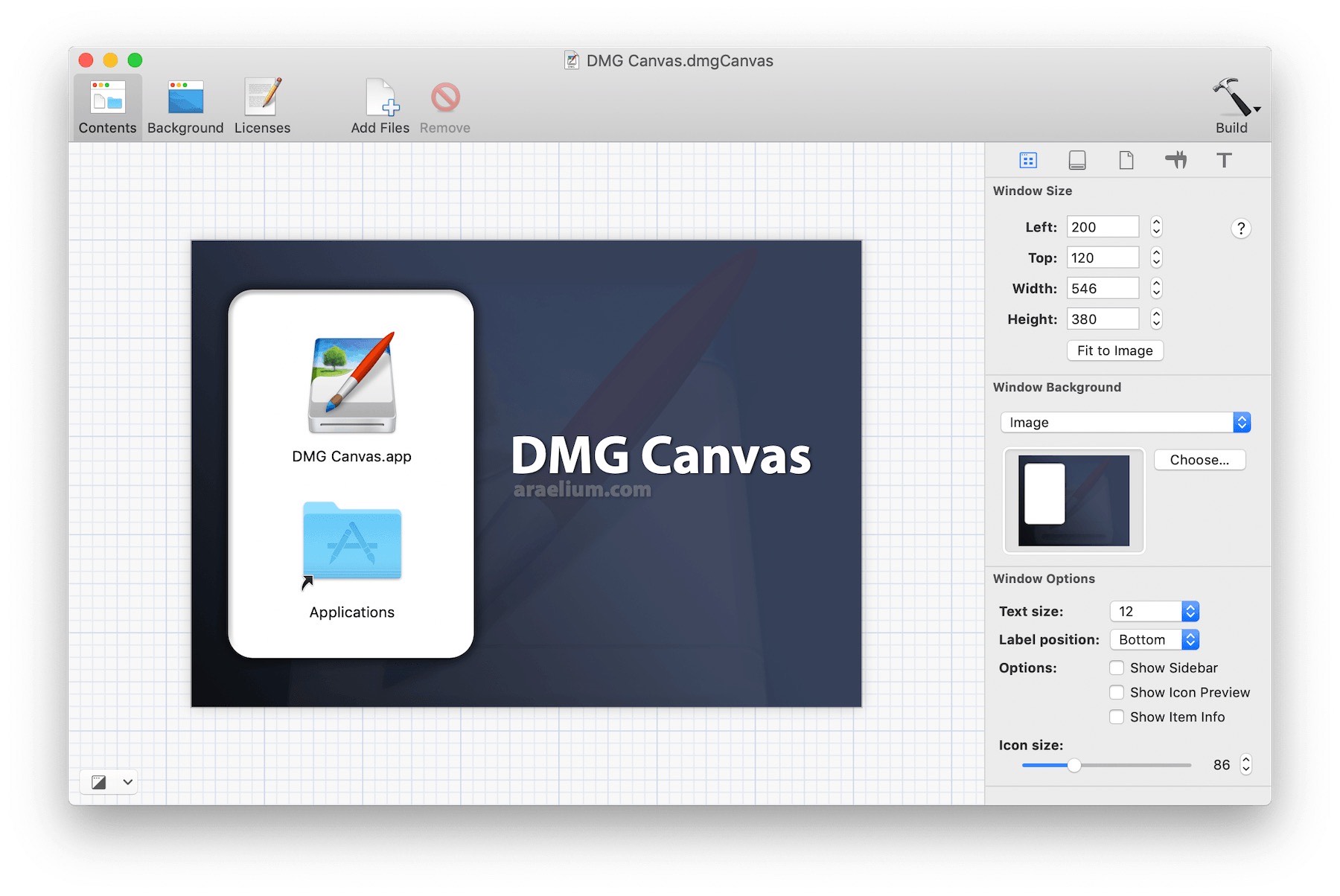
Task: Open the Label position dropdown
Action: [1154, 639]
